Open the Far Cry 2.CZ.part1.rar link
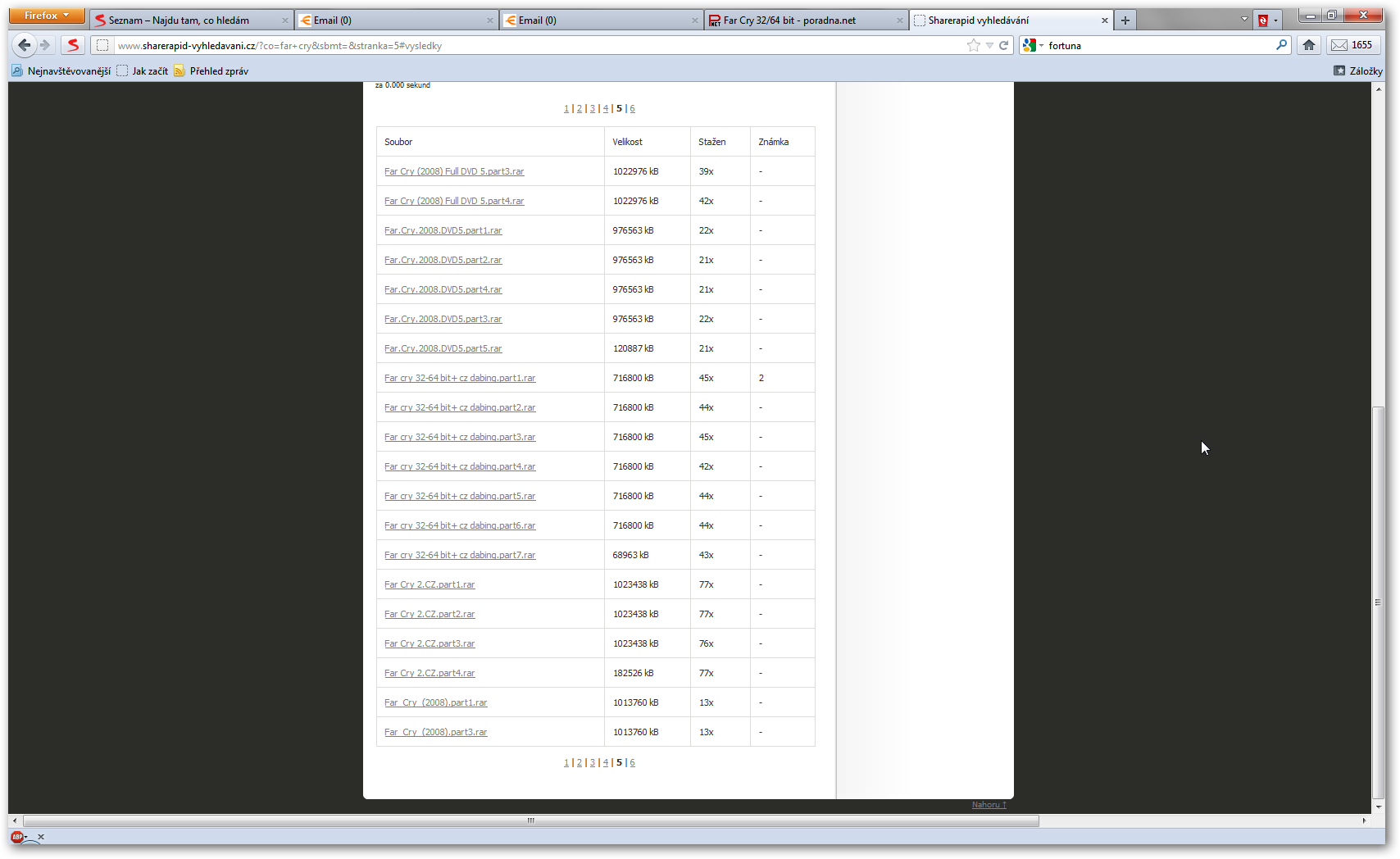 [x=430, y=584]
